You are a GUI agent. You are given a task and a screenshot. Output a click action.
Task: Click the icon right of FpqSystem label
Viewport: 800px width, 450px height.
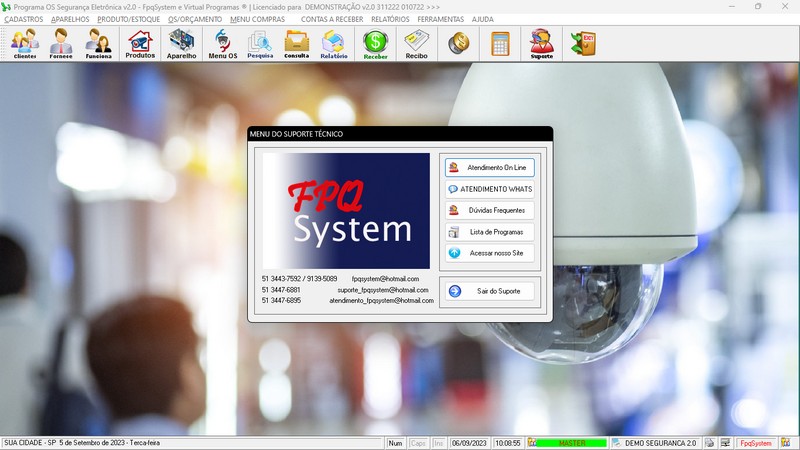click(x=786, y=443)
